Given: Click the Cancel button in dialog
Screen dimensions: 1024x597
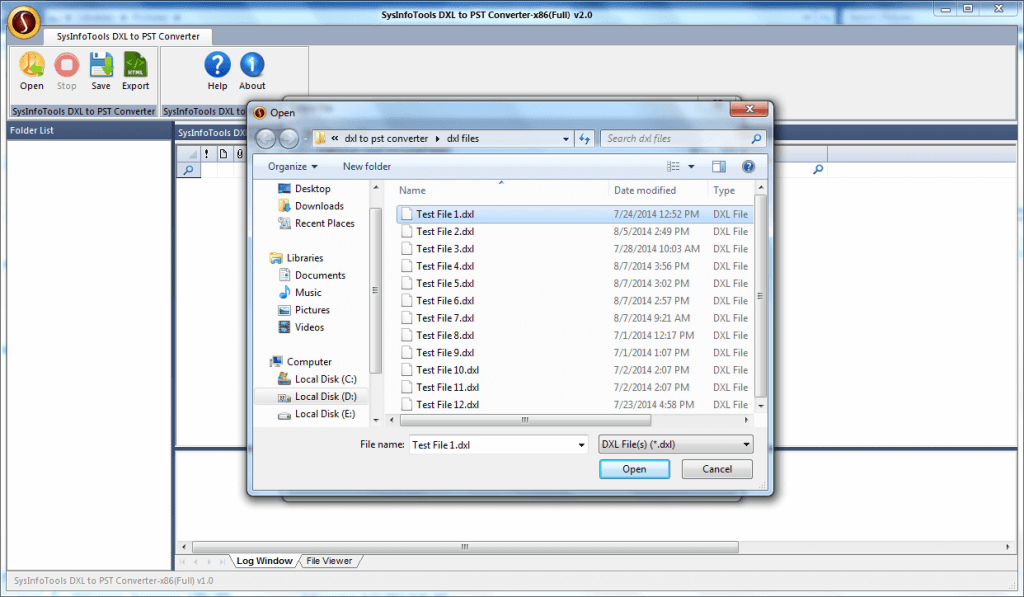Looking at the screenshot, I should [x=717, y=469].
